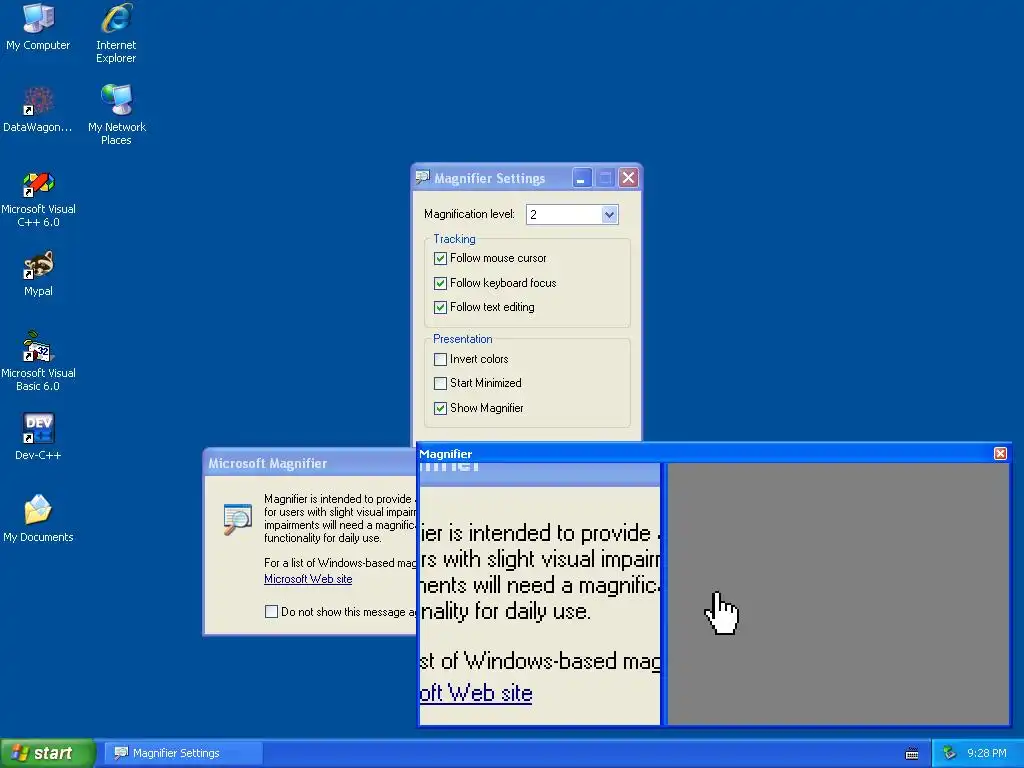This screenshot has width=1024, height=768.
Task: Select the My Documents folder icon
Action: coord(38,519)
